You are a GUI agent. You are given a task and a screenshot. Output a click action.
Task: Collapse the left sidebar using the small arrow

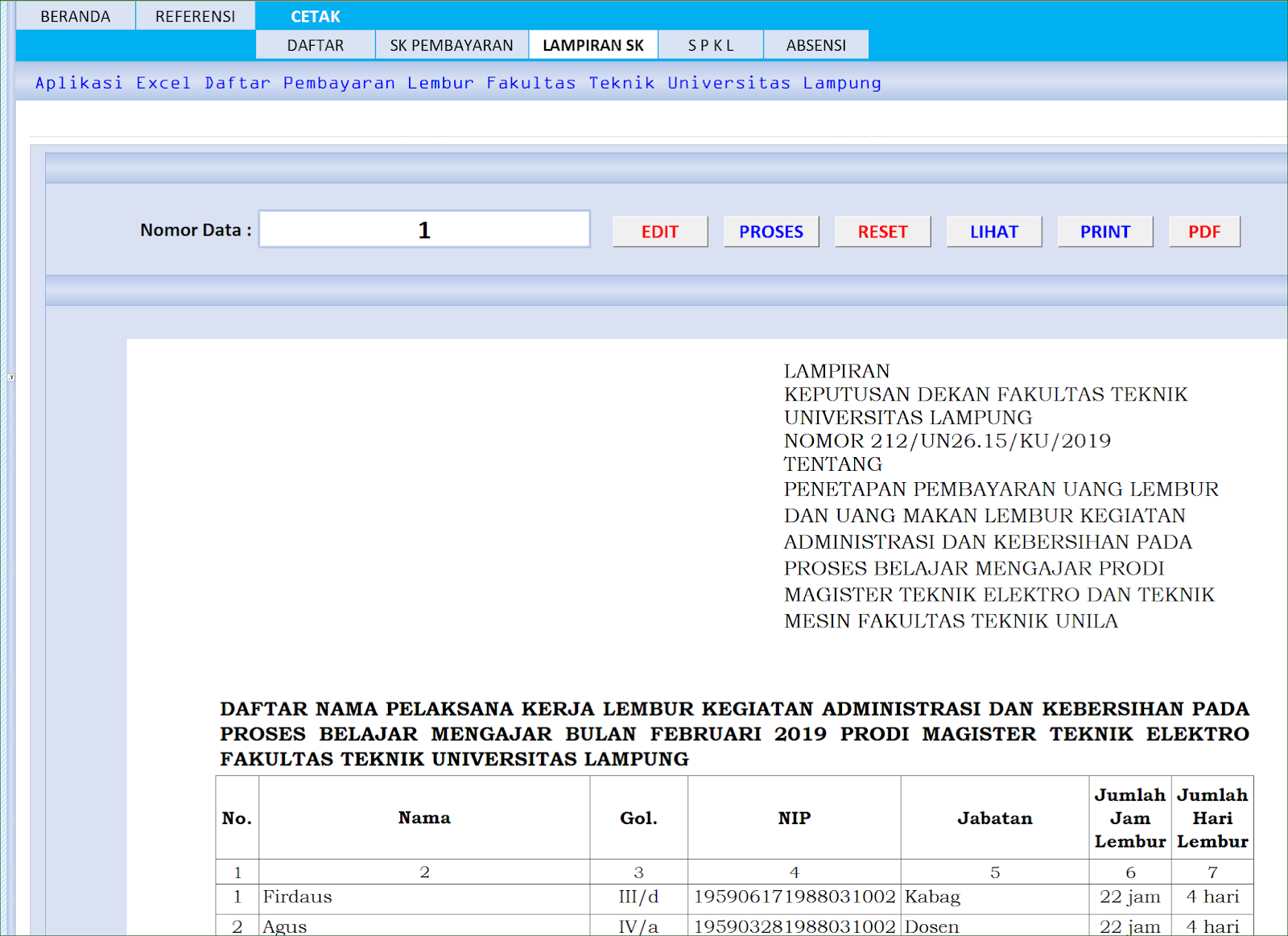[x=10, y=375]
